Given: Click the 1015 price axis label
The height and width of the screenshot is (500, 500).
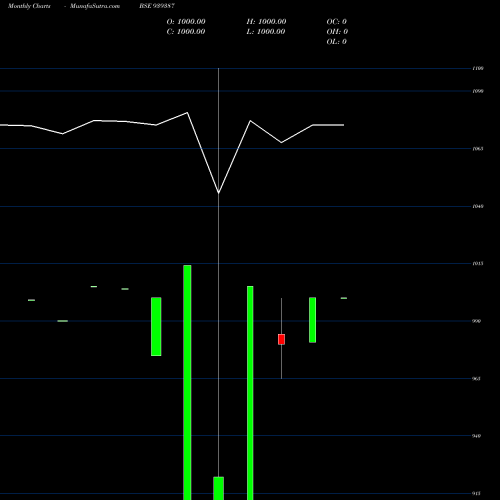Looking at the screenshot, I should pyautogui.click(x=478, y=264).
